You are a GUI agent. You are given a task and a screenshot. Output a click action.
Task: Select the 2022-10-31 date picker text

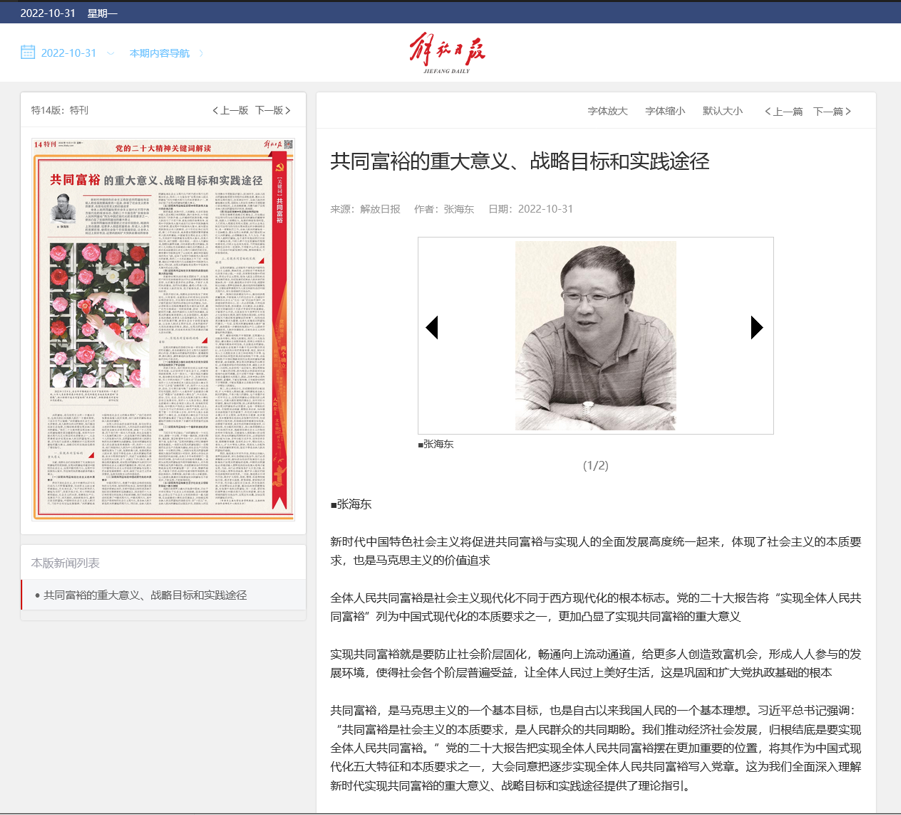[68, 53]
